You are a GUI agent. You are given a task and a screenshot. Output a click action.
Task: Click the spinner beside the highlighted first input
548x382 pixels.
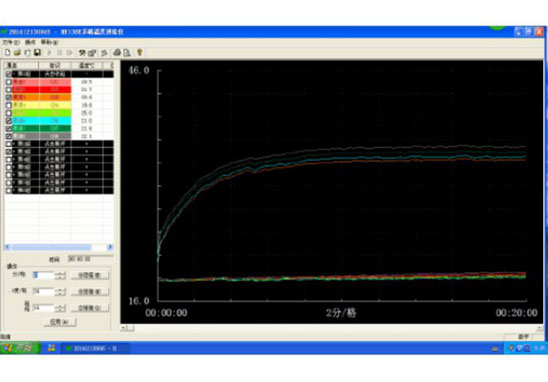pos(60,275)
